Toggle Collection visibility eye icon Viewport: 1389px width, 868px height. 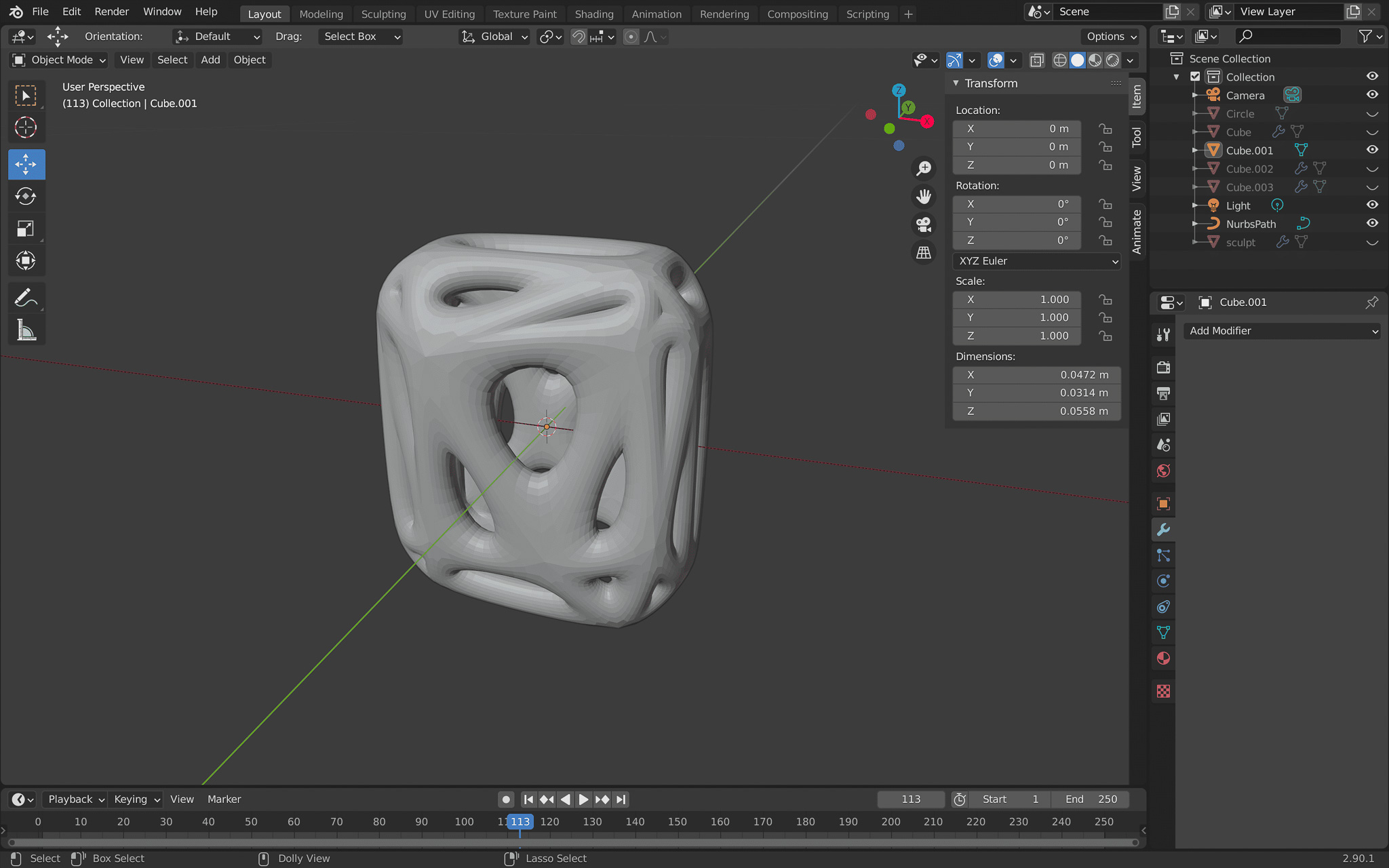1372,77
